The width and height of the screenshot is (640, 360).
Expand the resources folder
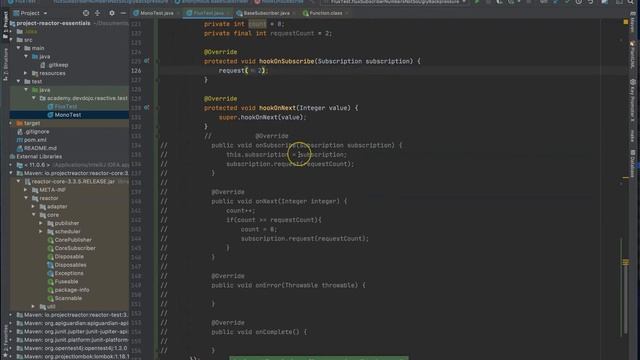pos(26,73)
